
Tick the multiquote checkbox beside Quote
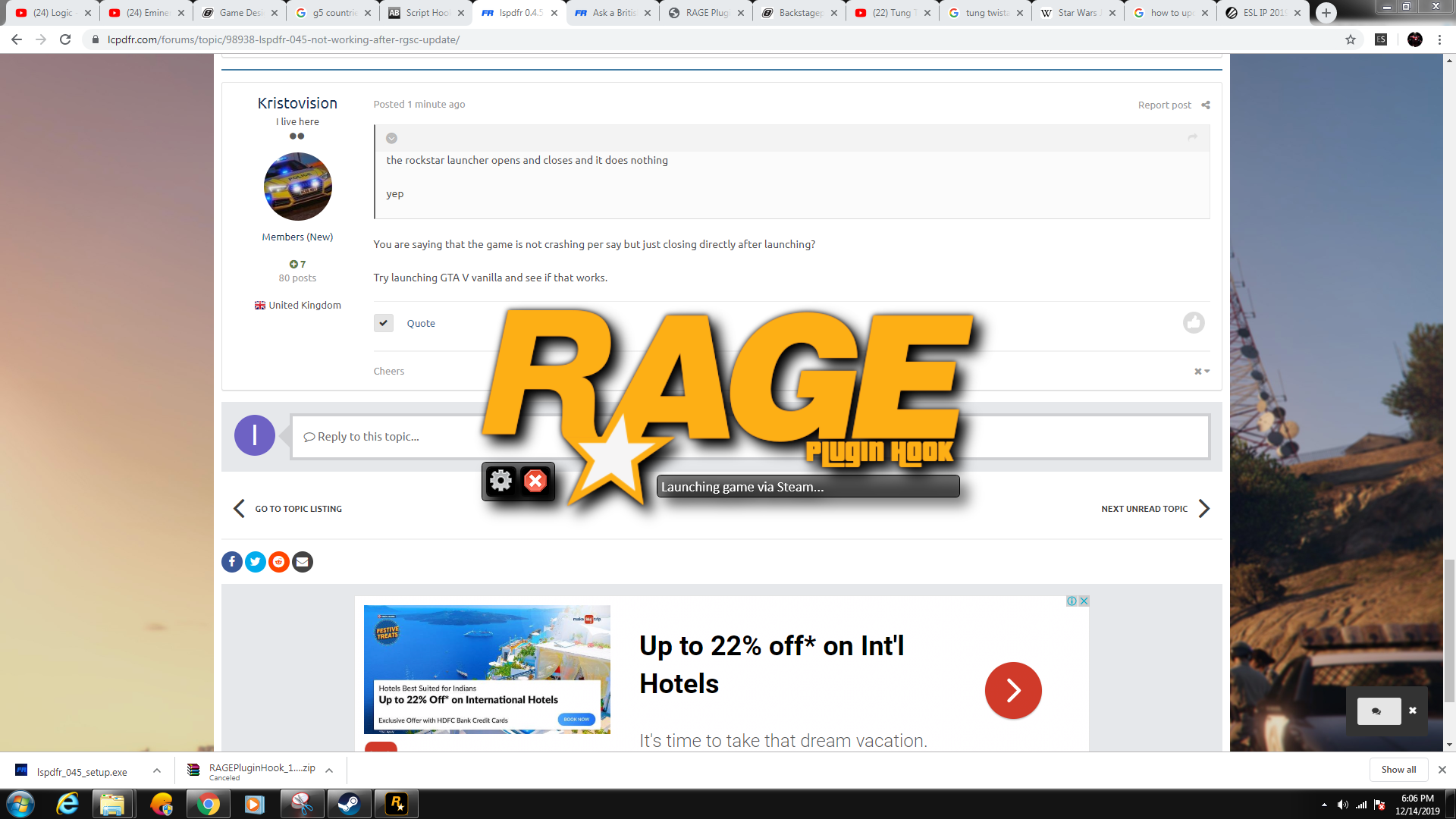pyautogui.click(x=384, y=323)
